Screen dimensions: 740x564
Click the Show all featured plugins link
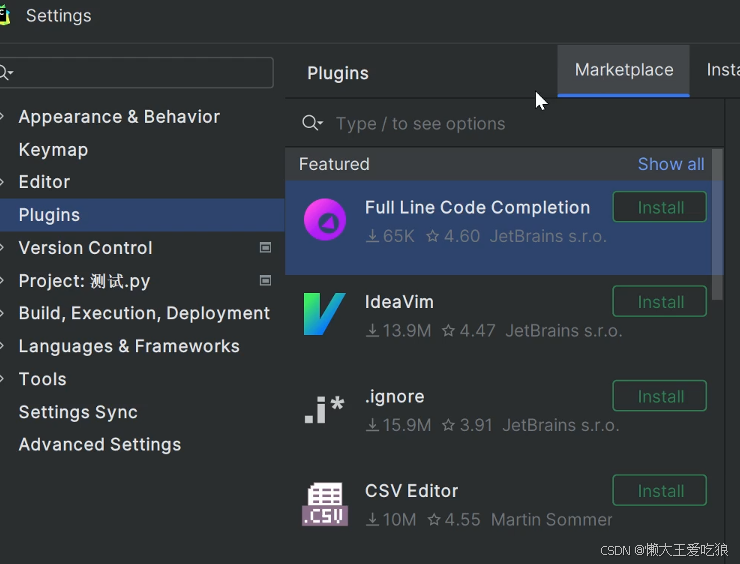click(671, 164)
